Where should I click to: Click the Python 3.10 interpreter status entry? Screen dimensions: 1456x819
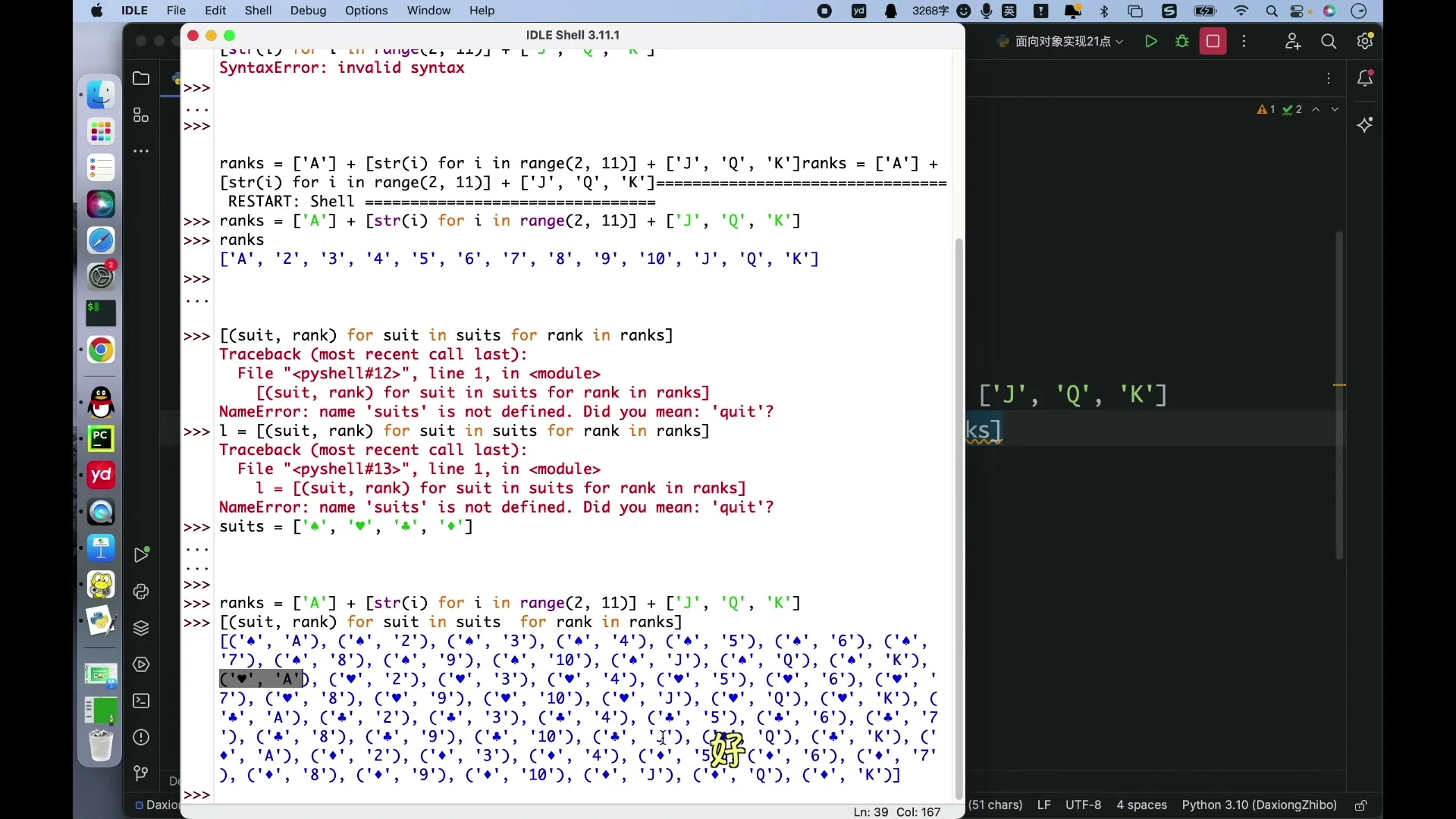pos(1259,805)
